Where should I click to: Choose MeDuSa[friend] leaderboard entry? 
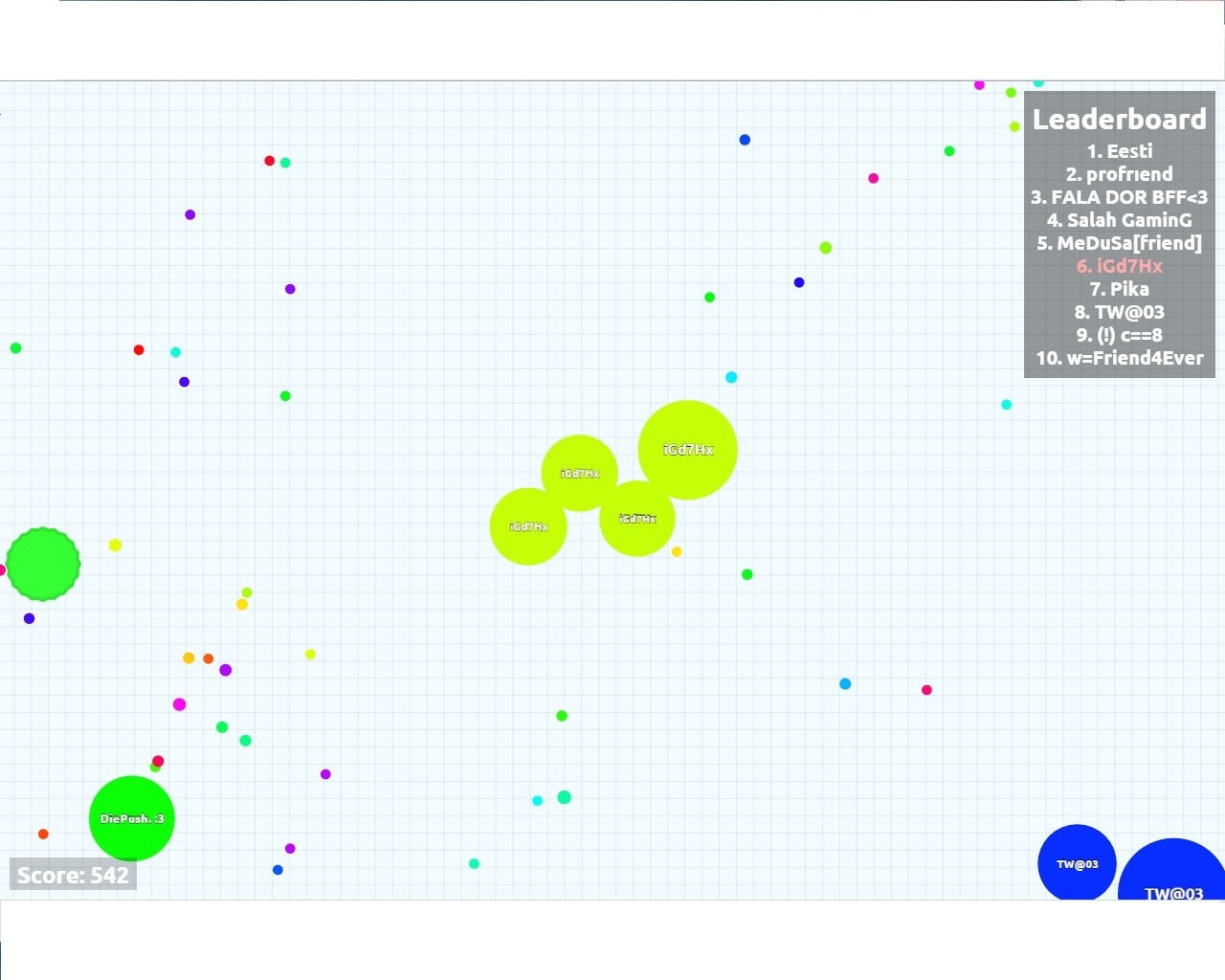(1119, 243)
